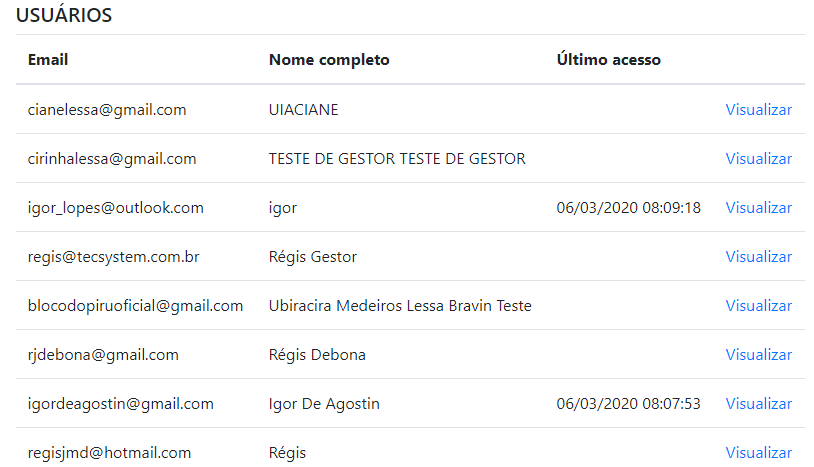
Task: Select the cianelessa@gmail.com email cell
Action: click(x=107, y=110)
